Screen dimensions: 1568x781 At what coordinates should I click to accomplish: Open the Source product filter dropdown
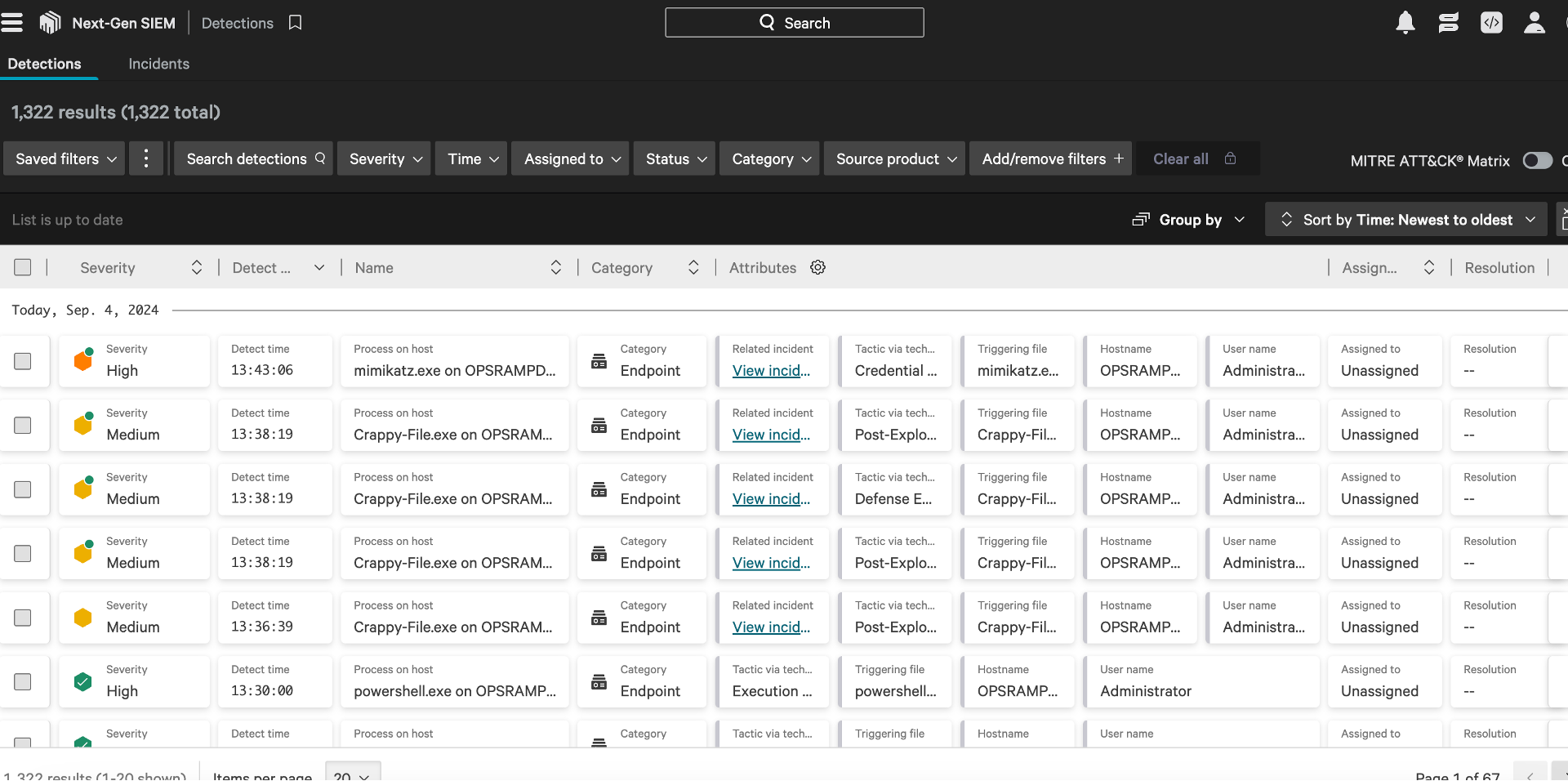coord(895,158)
